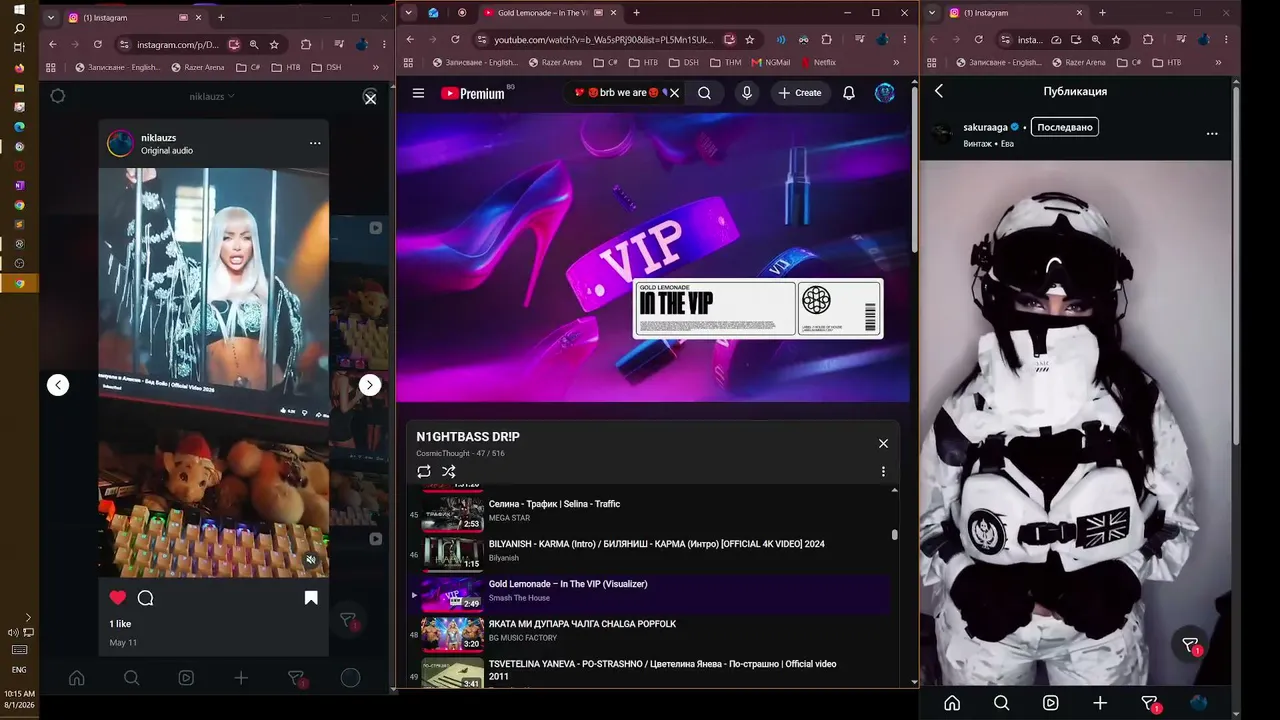
Task: Open the THM bookmarks folder
Action: pyautogui.click(x=726, y=62)
